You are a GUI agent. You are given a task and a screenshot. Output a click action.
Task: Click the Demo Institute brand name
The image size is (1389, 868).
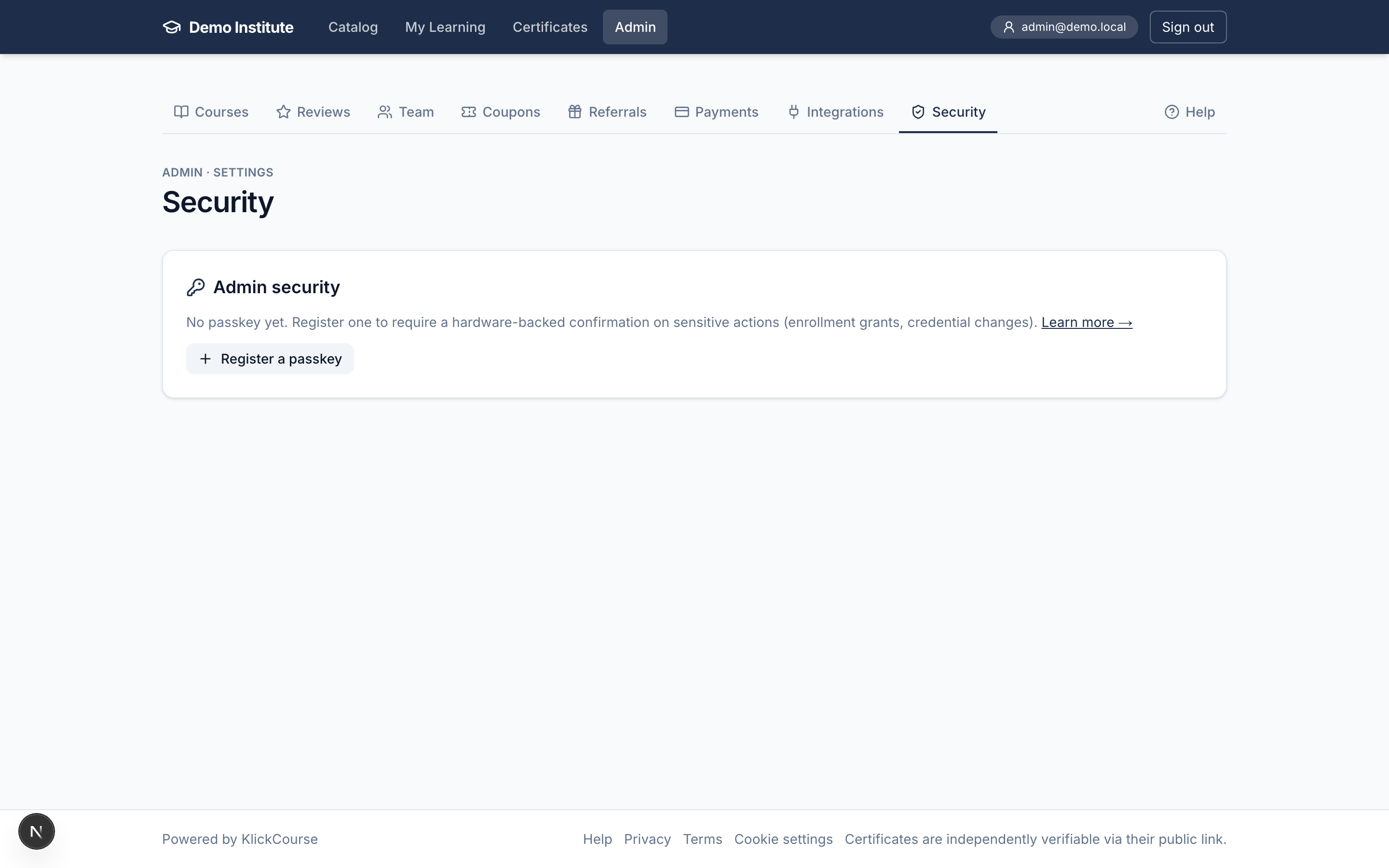click(241, 27)
